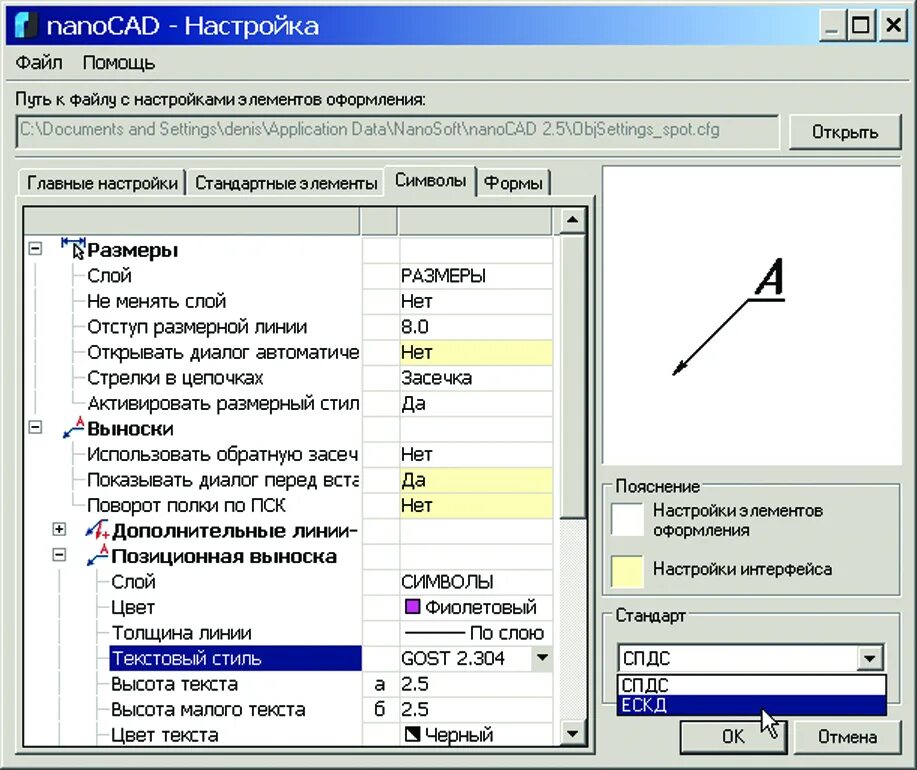Select Открывать диалог автоматически row
Image resolution: width=917 pixels, height=770 pixels.
pos(223,352)
